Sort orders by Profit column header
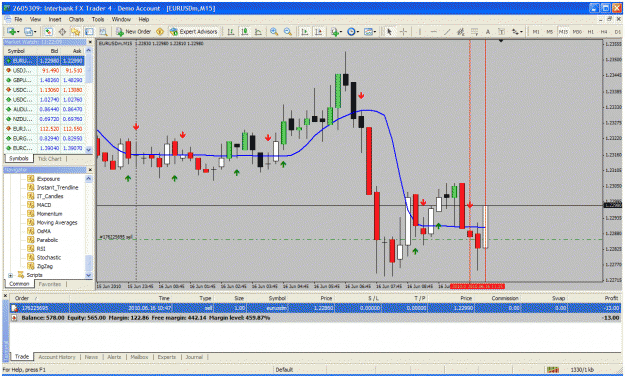 611,298
